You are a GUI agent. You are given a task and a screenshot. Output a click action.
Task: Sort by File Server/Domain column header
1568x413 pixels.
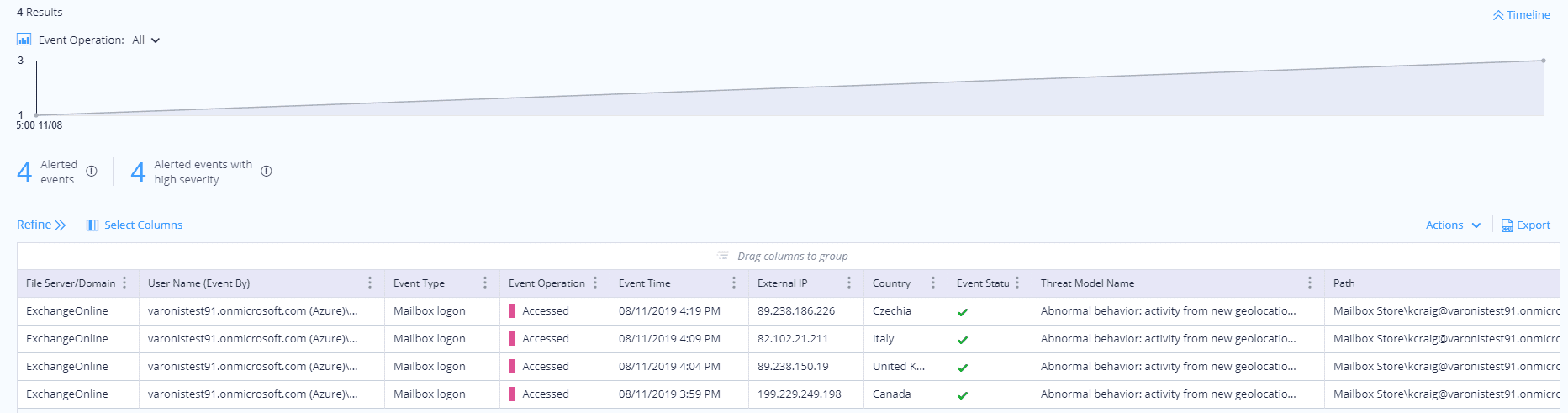[x=71, y=283]
